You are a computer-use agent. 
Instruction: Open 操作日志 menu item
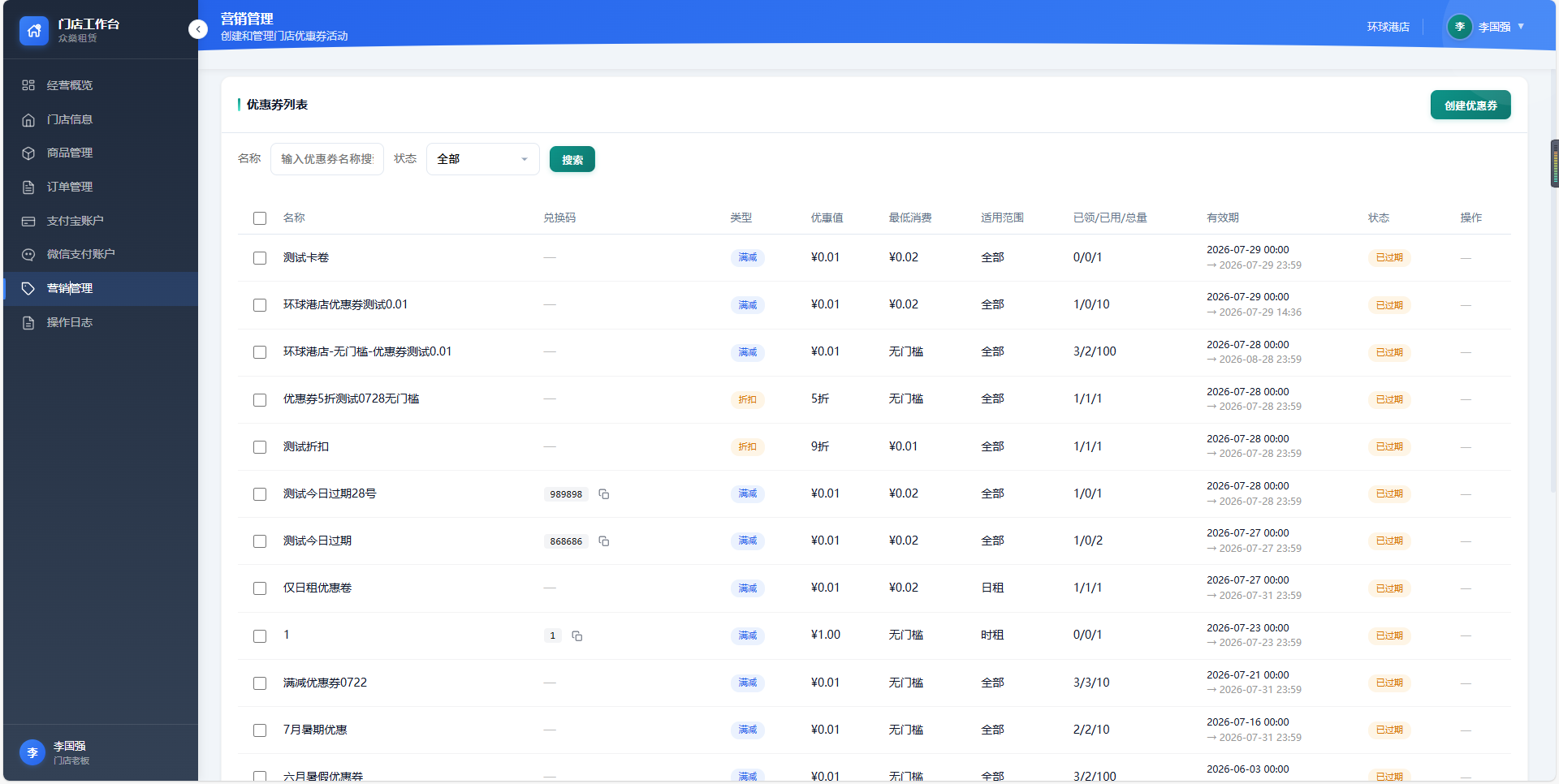101,322
